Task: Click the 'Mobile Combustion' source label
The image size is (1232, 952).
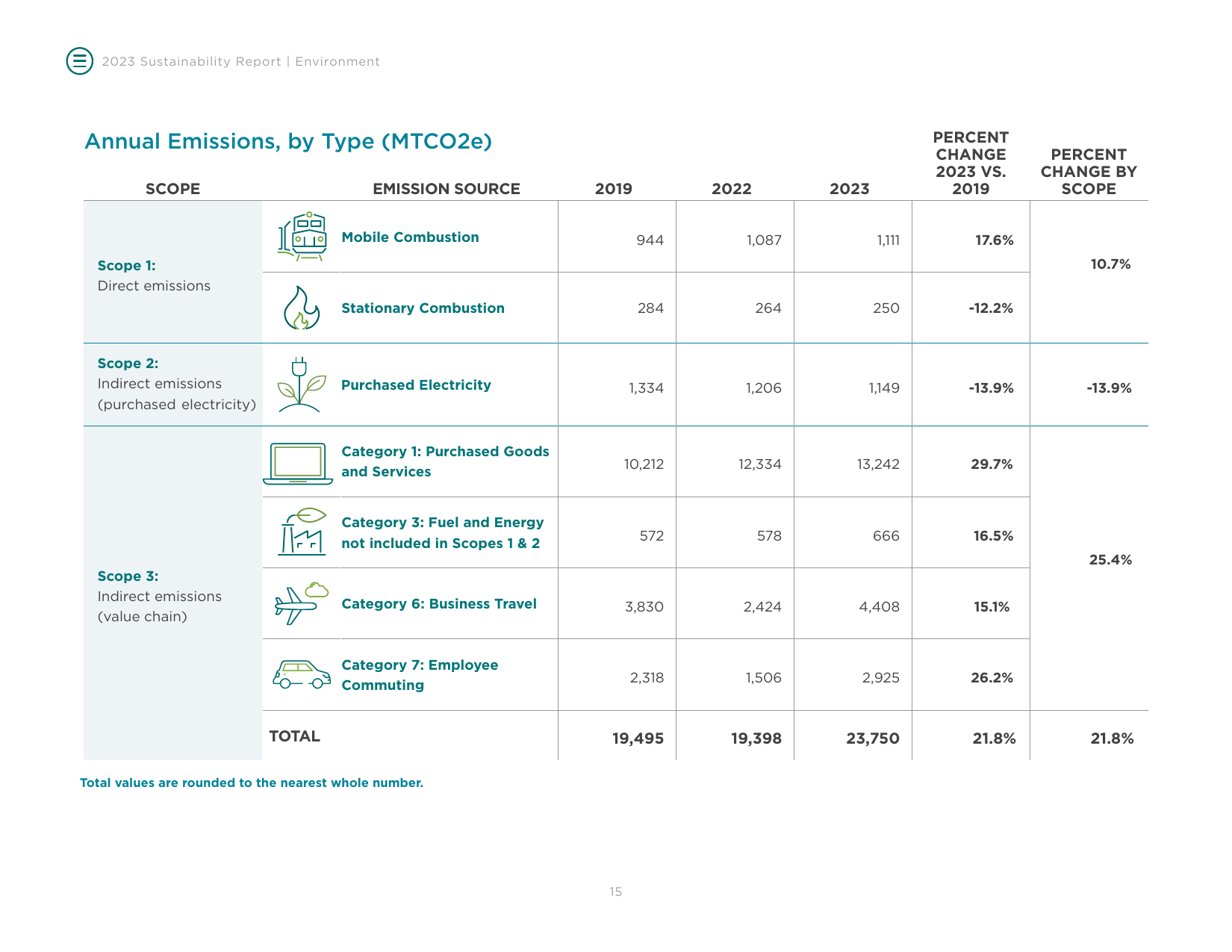Action: click(410, 237)
